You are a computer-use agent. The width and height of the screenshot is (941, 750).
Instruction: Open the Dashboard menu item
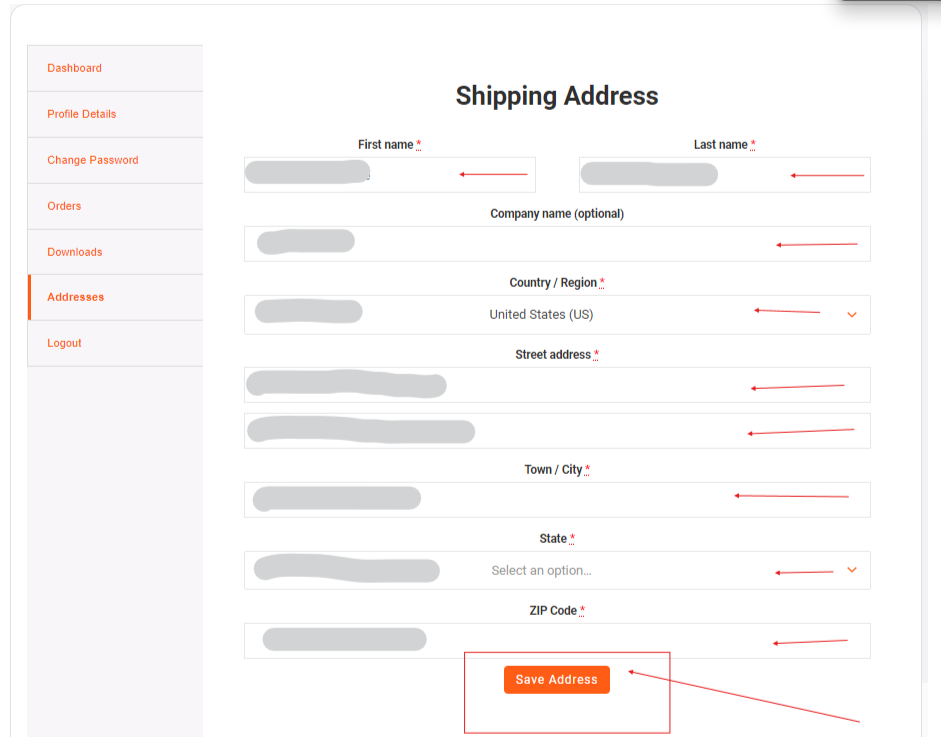pos(74,68)
